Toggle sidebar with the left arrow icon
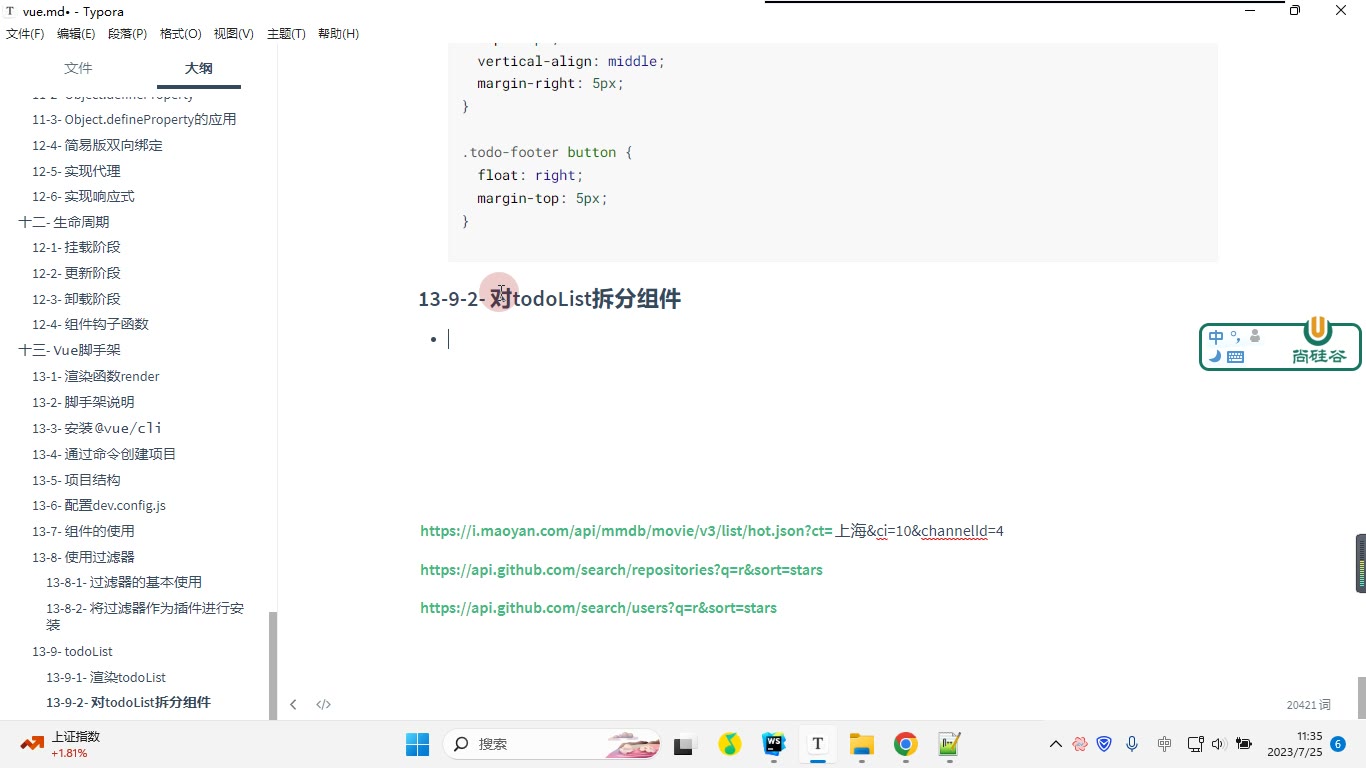 293,704
